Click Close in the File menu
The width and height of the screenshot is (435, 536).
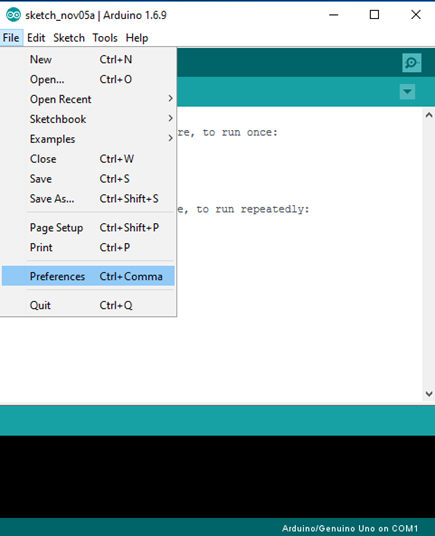tap(88, 159)
